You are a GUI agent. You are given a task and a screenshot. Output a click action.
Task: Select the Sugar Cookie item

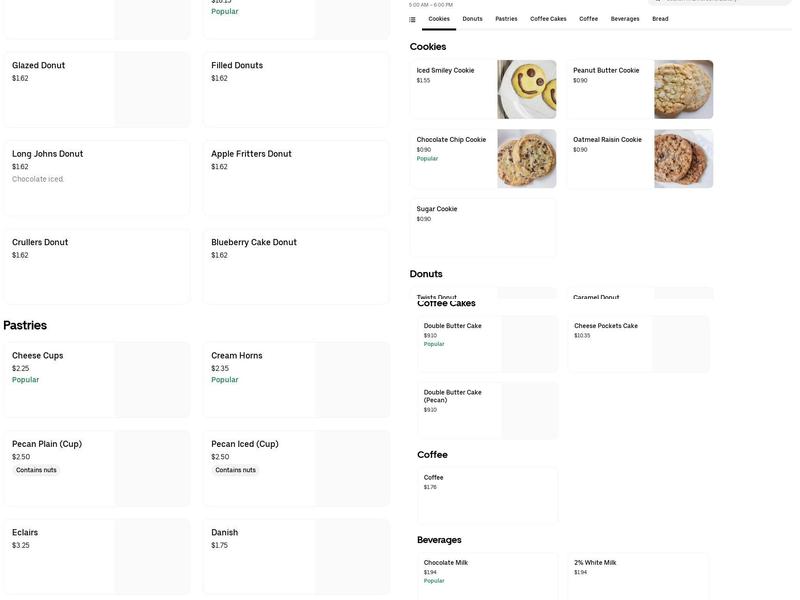tap(482, 227)
